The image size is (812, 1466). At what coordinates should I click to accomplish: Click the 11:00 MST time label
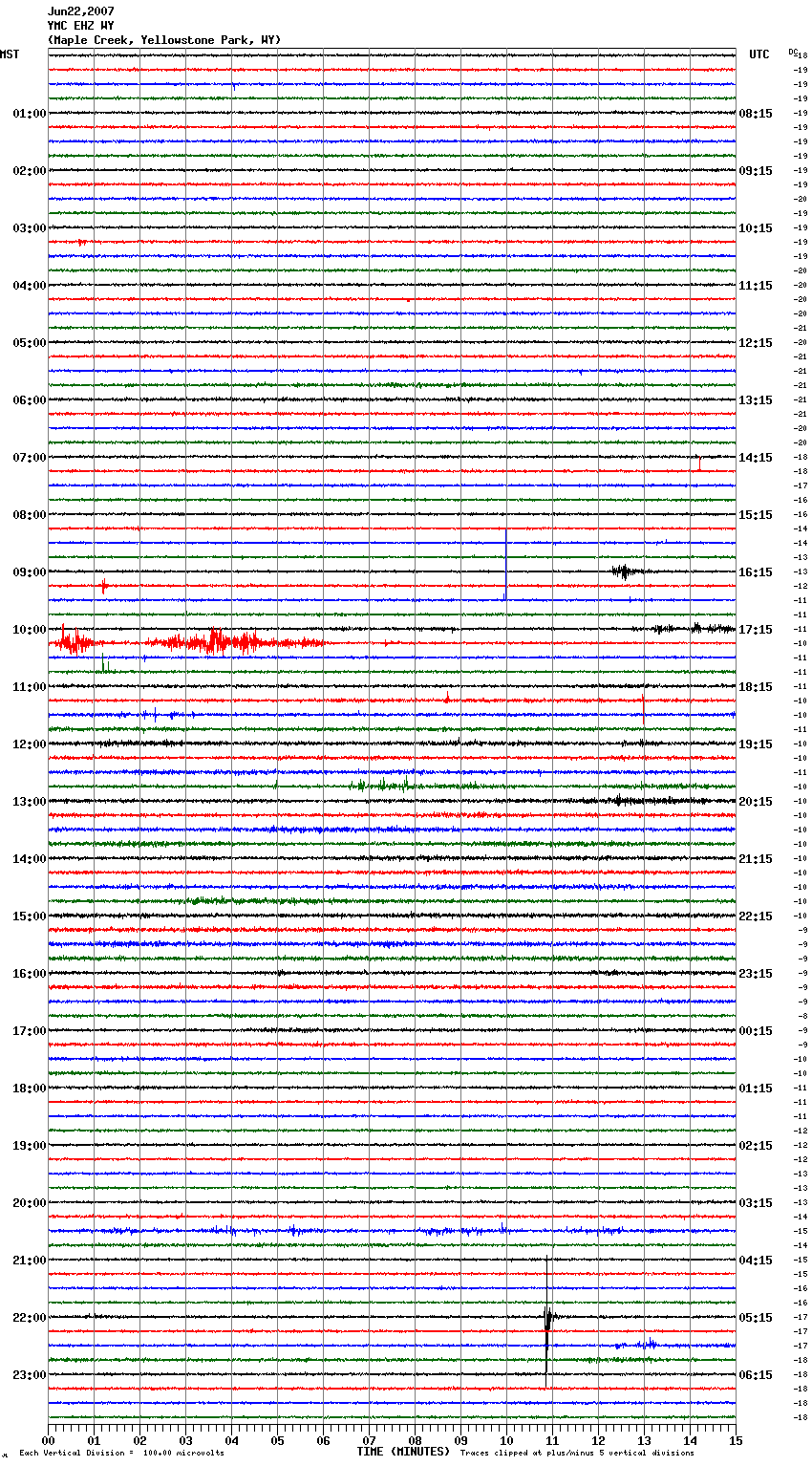tap(30, 687)
